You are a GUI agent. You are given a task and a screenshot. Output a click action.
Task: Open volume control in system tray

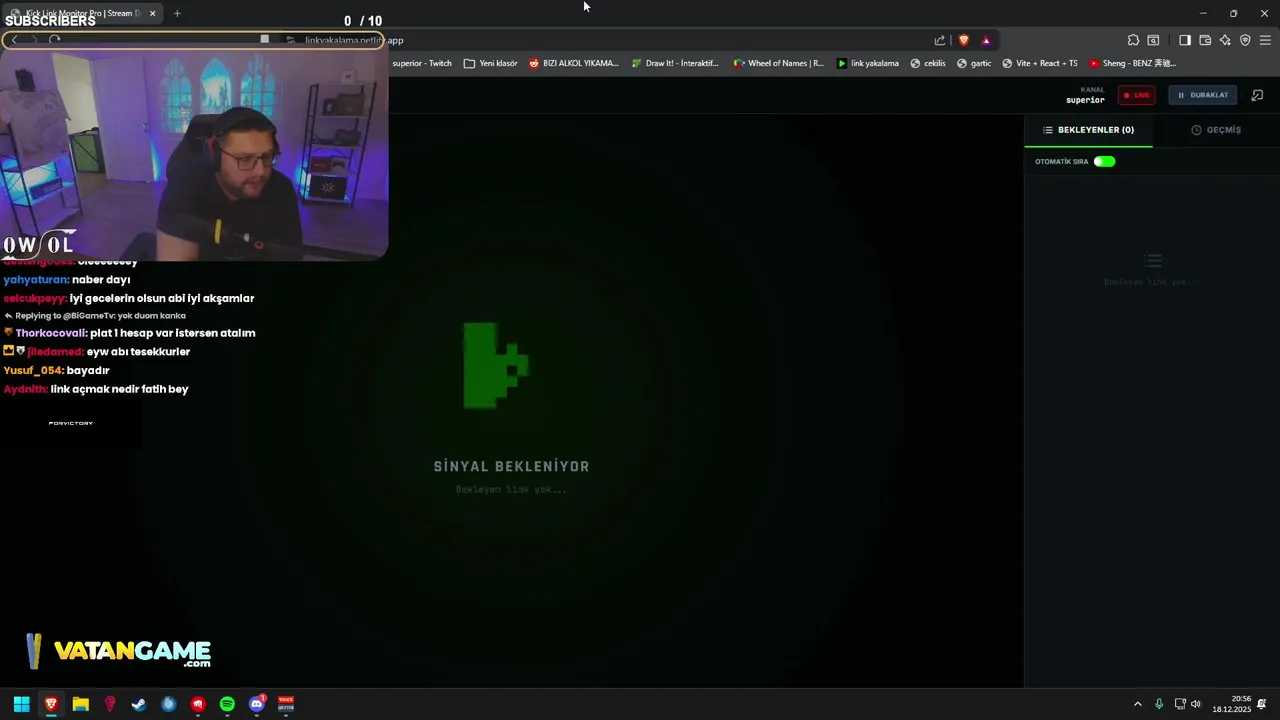coord(1196,704)
